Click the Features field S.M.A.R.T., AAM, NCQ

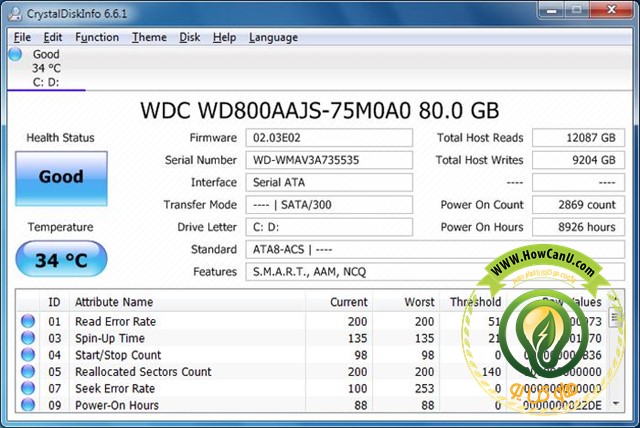click(435, 272)
